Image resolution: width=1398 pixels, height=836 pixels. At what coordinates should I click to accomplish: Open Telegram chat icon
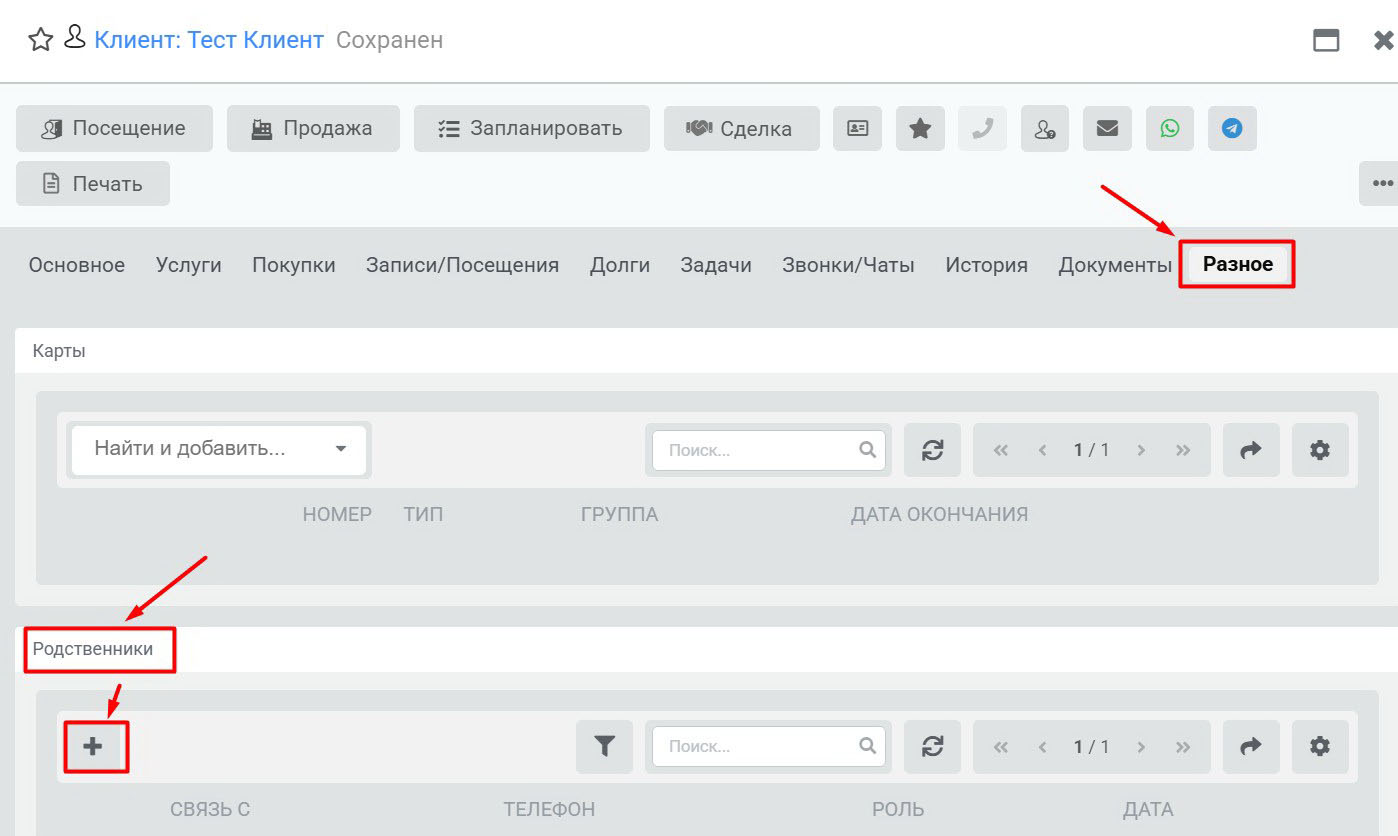pos(1232,128)
